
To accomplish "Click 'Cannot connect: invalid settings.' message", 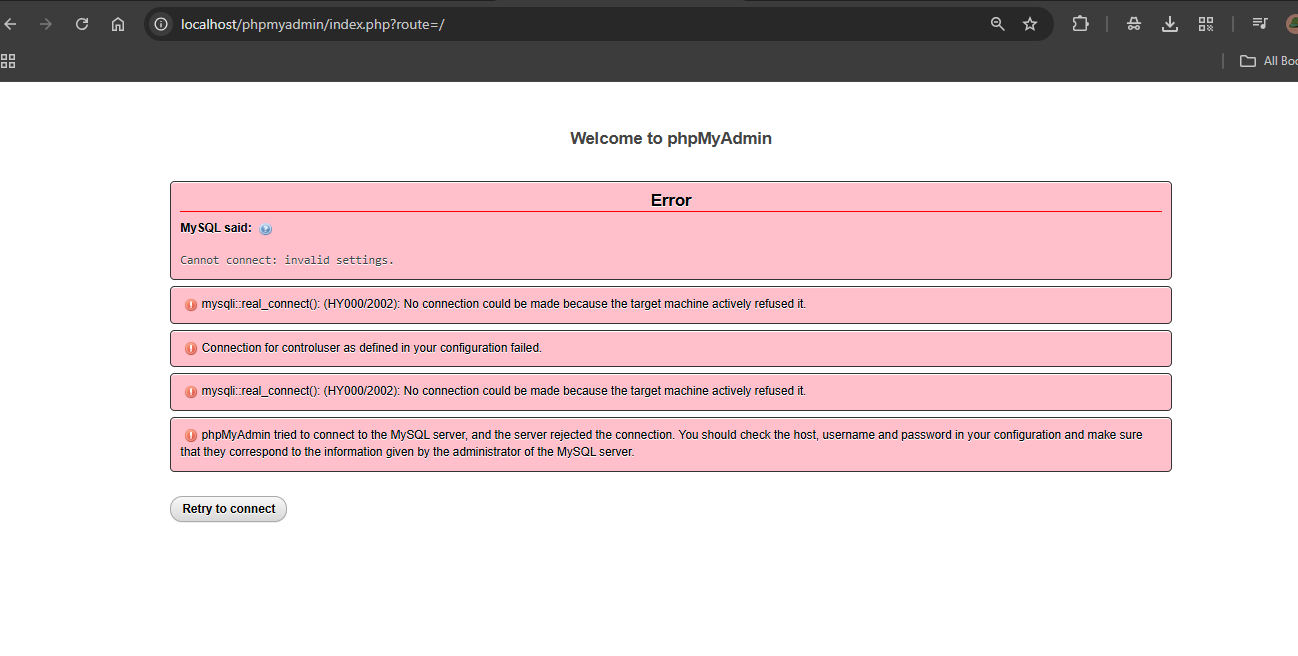I will 287,260.
